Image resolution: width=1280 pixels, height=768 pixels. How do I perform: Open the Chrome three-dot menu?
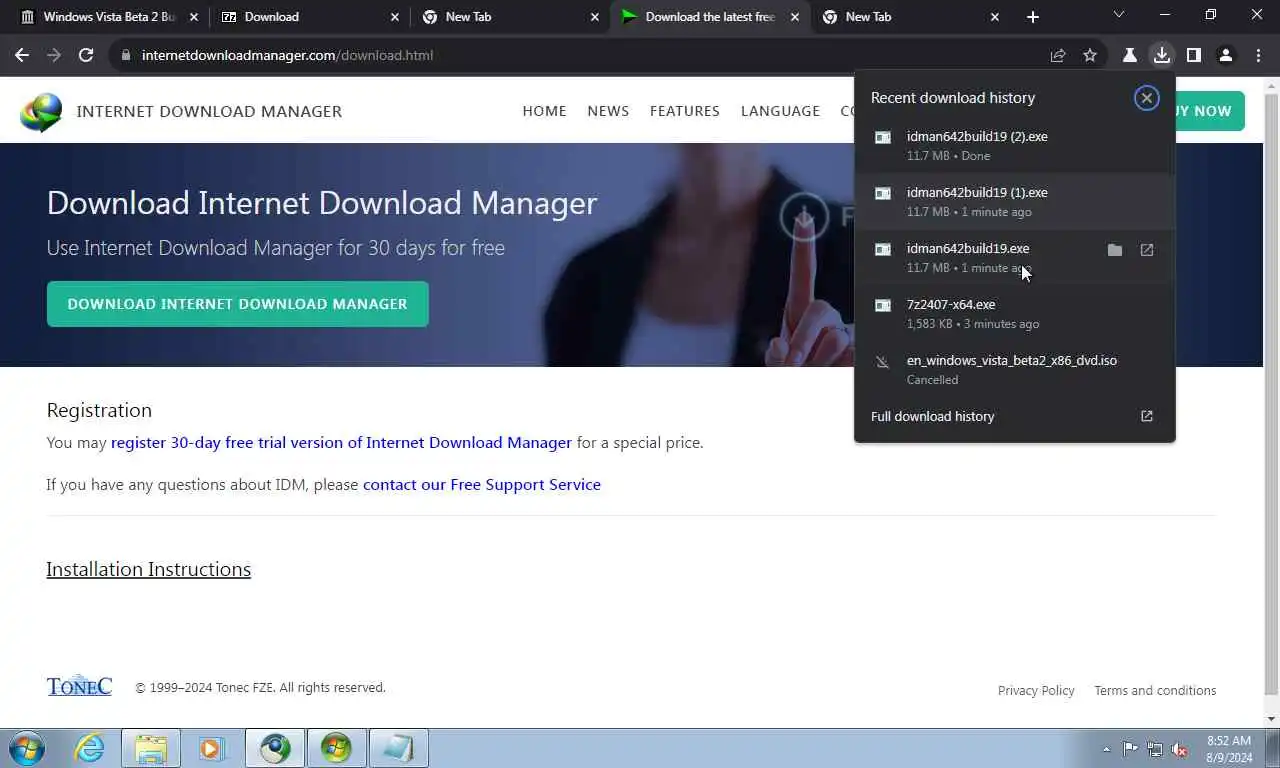pyautogui.click(x=1258, y=55)
